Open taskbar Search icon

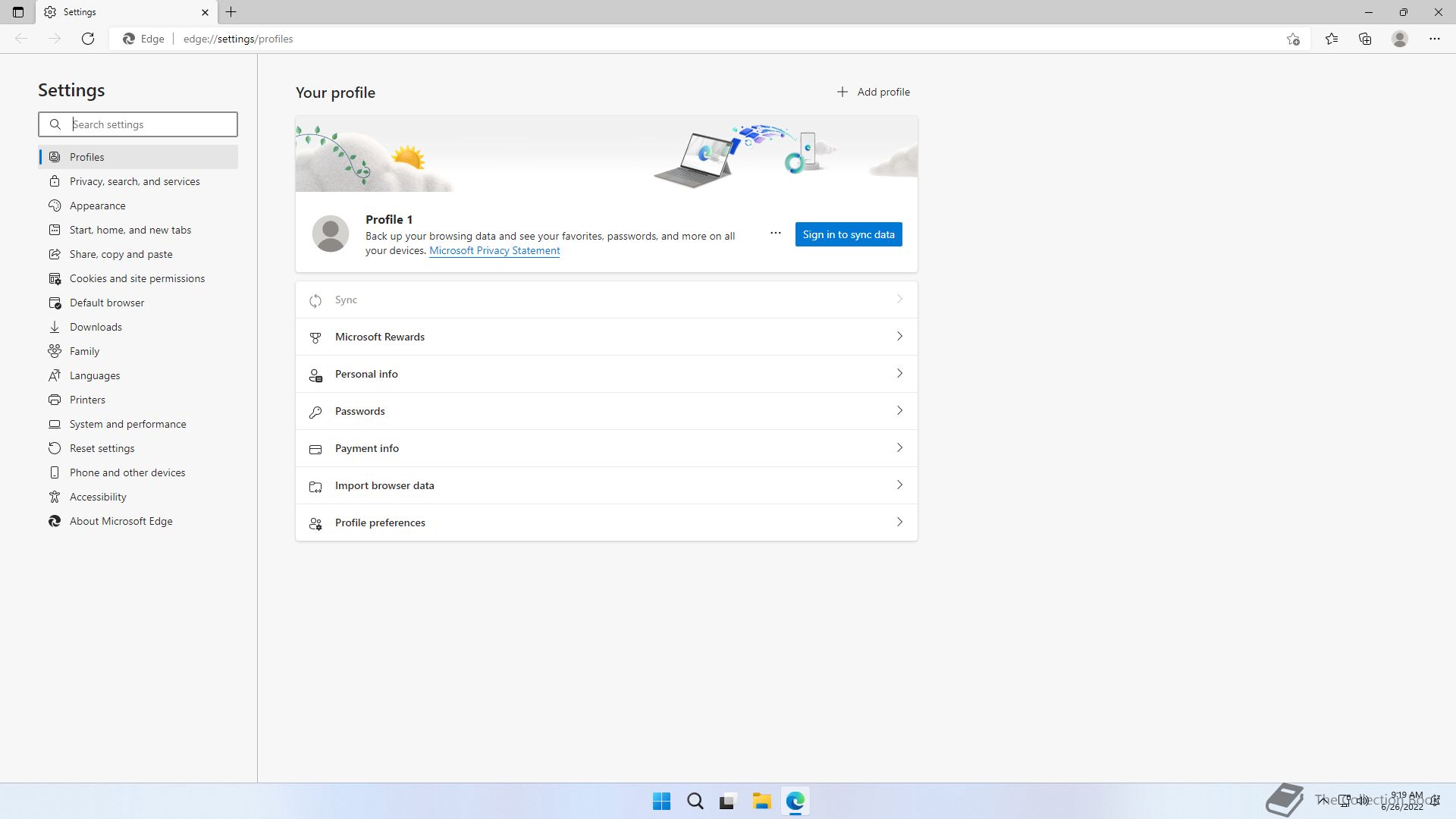click(695, 801)
